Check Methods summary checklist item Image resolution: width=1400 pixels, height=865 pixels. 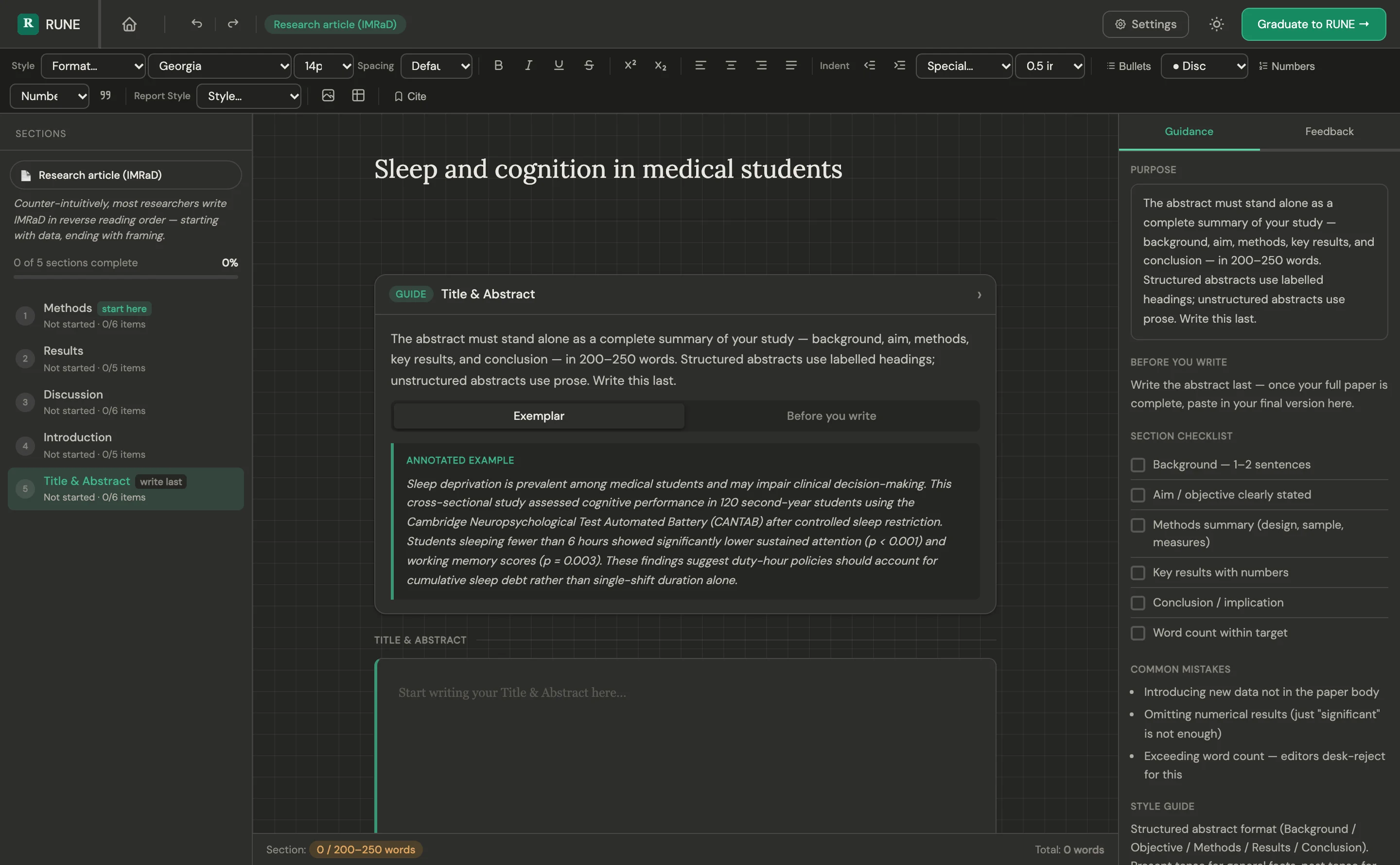pos(1138,525)
